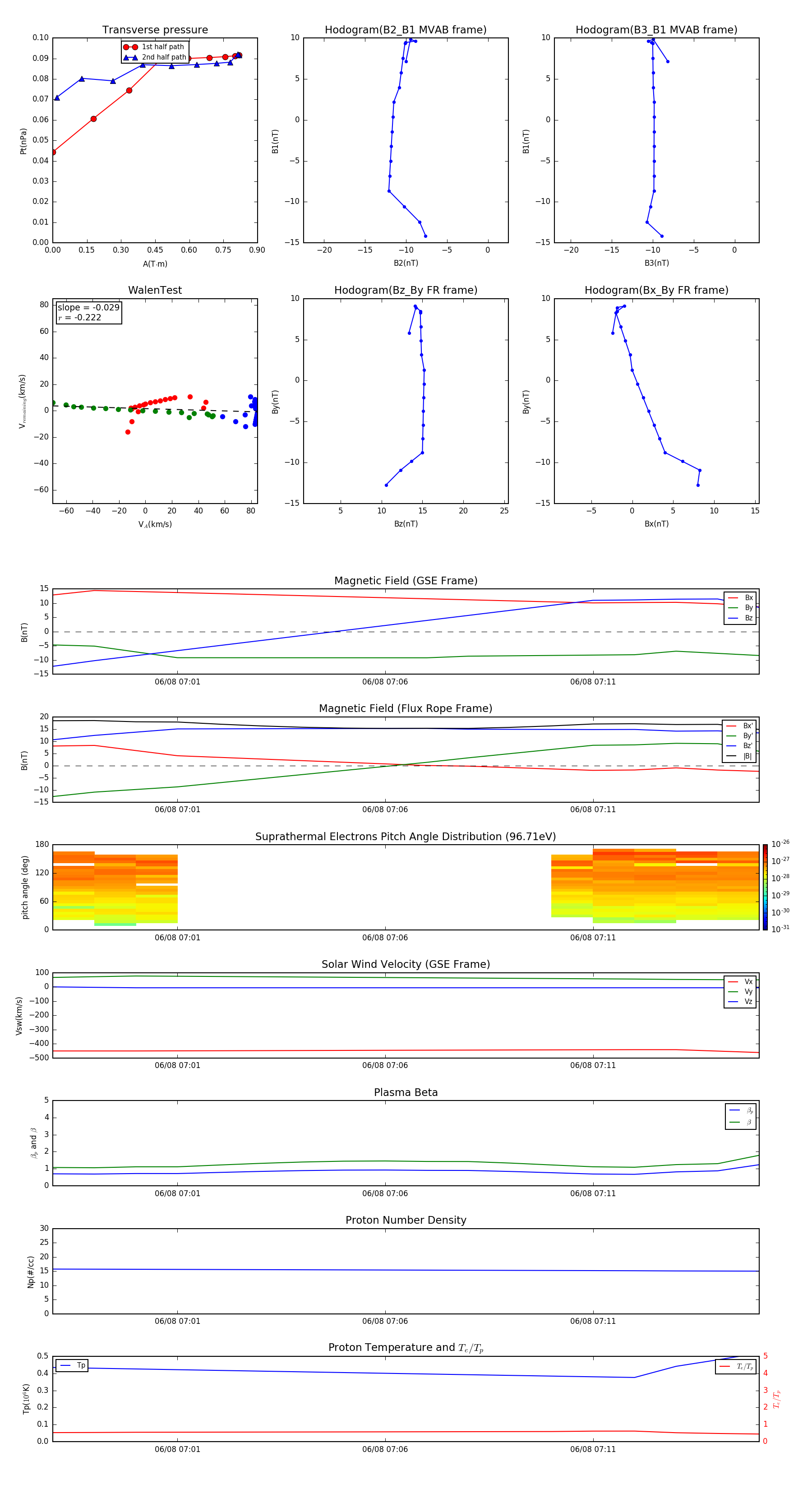Click the 10^-31 colorbar tick label
The width and height of the screenshot is (812, 1489).
780,929
